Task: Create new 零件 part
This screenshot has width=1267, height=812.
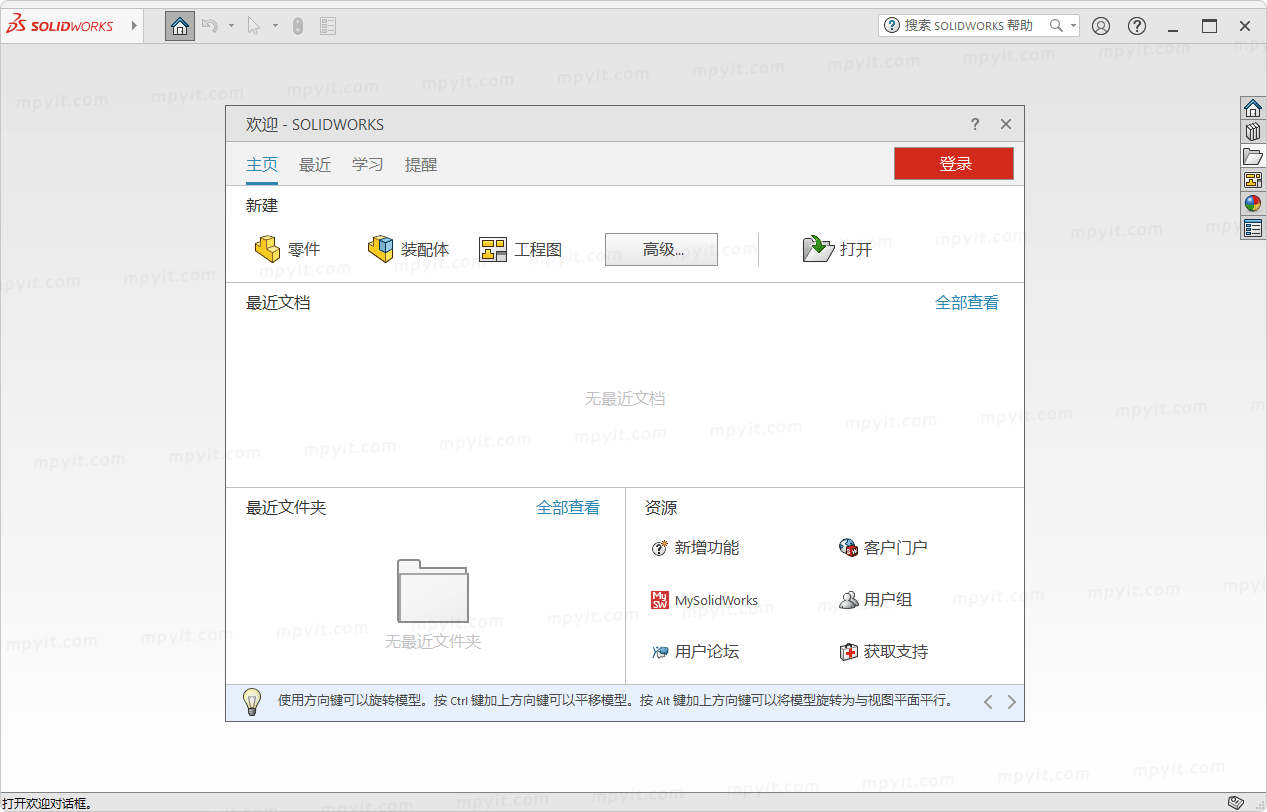Action: [287, 249]
